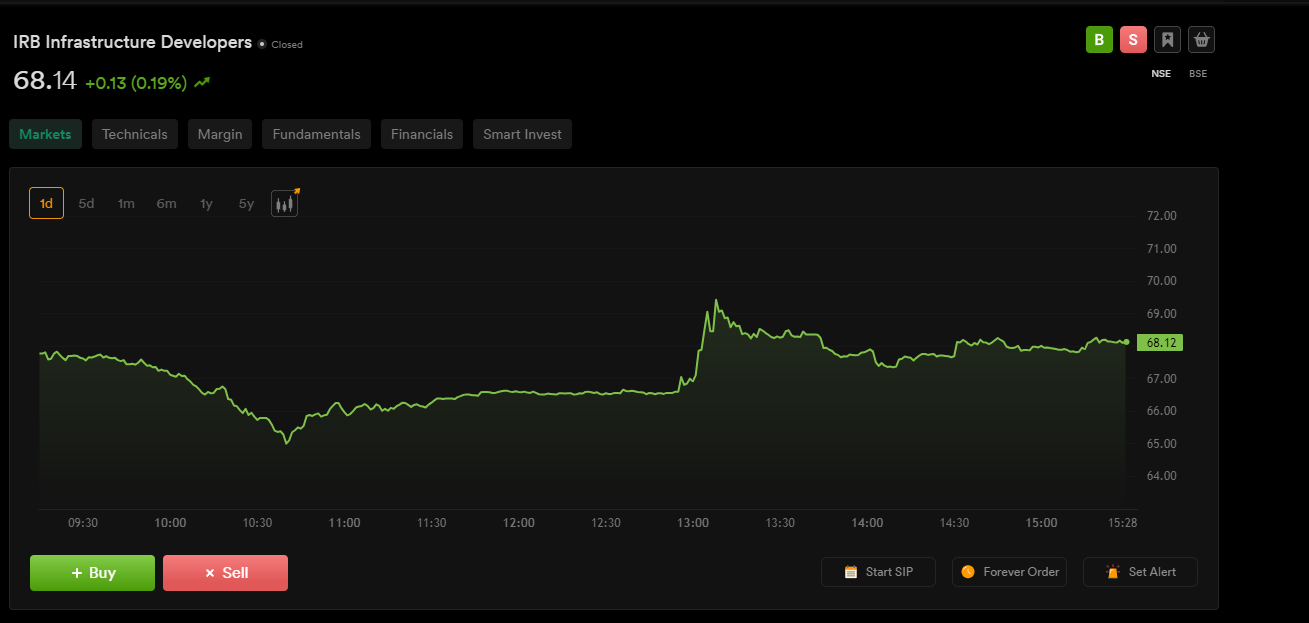1309x623 pixels.
Task: Click the green + Buy button
Action: point(92,573)
